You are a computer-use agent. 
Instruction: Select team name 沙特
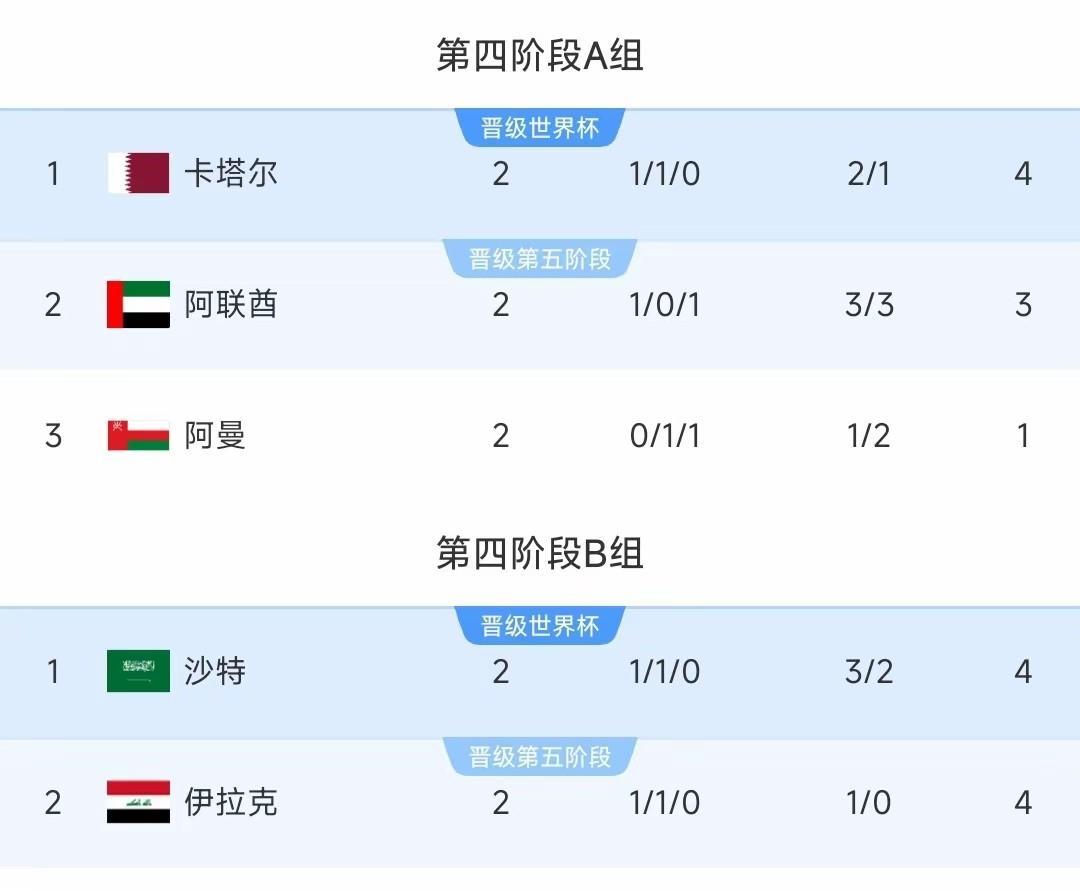pyautogui.click(x=215, y=671)
